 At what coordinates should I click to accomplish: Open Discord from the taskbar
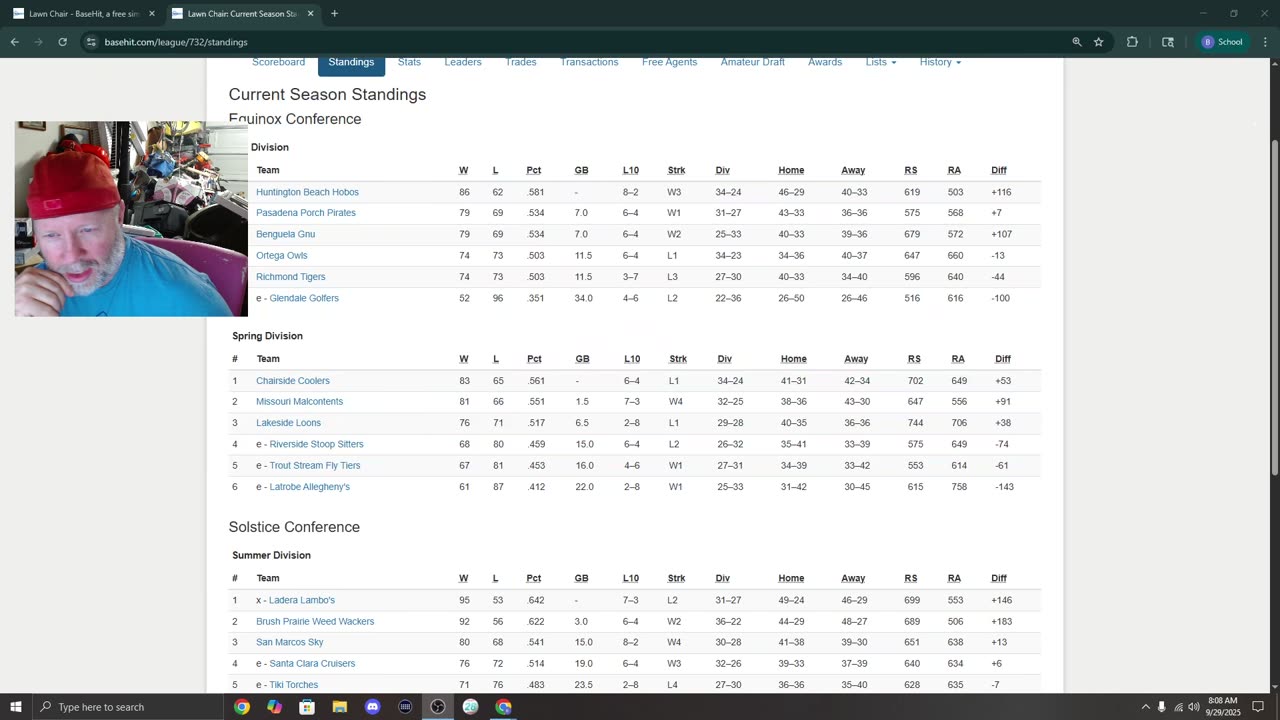coord(372,707)
